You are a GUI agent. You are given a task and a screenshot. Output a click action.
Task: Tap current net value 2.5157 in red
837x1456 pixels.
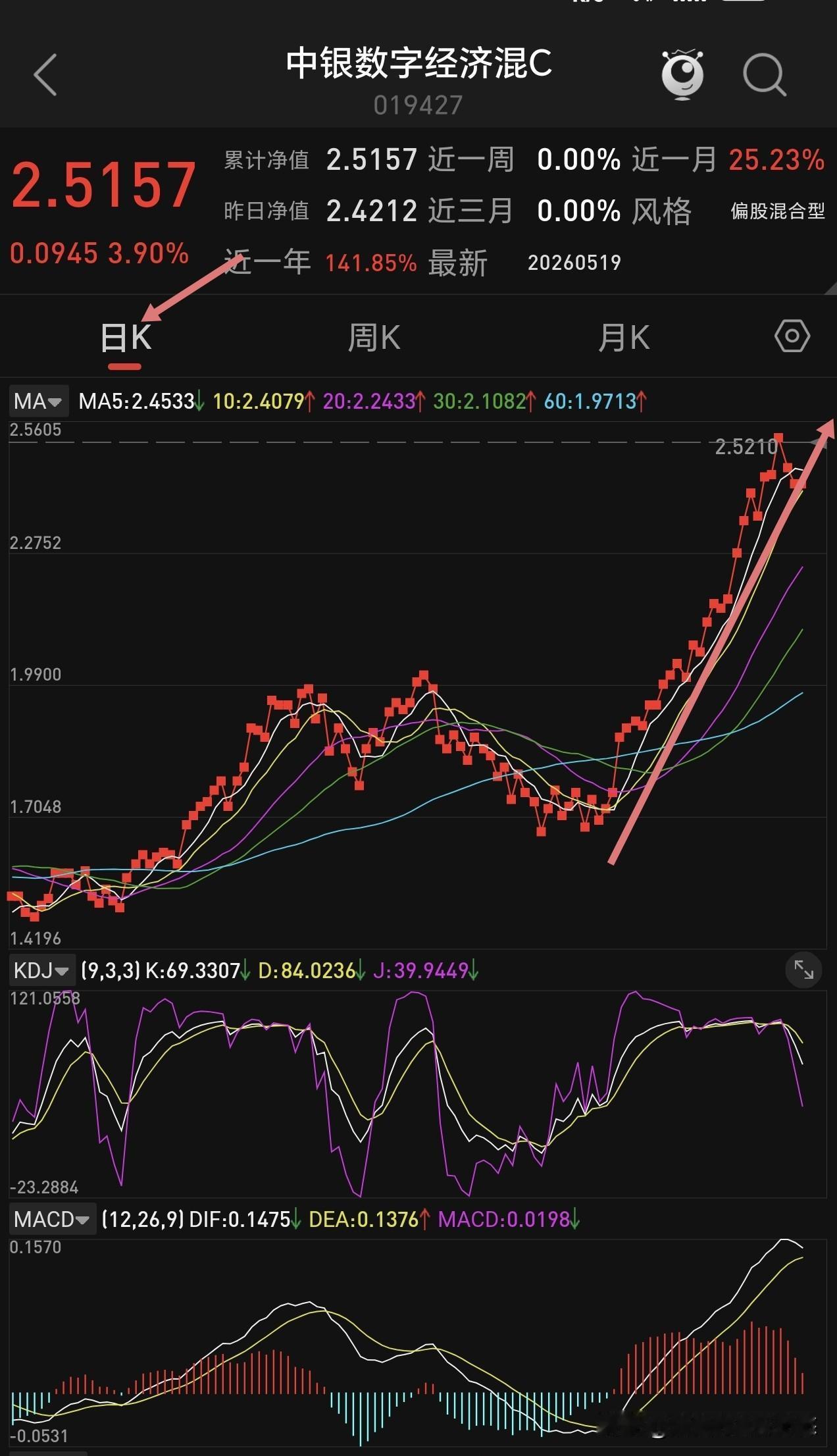(x=103, y=185)
